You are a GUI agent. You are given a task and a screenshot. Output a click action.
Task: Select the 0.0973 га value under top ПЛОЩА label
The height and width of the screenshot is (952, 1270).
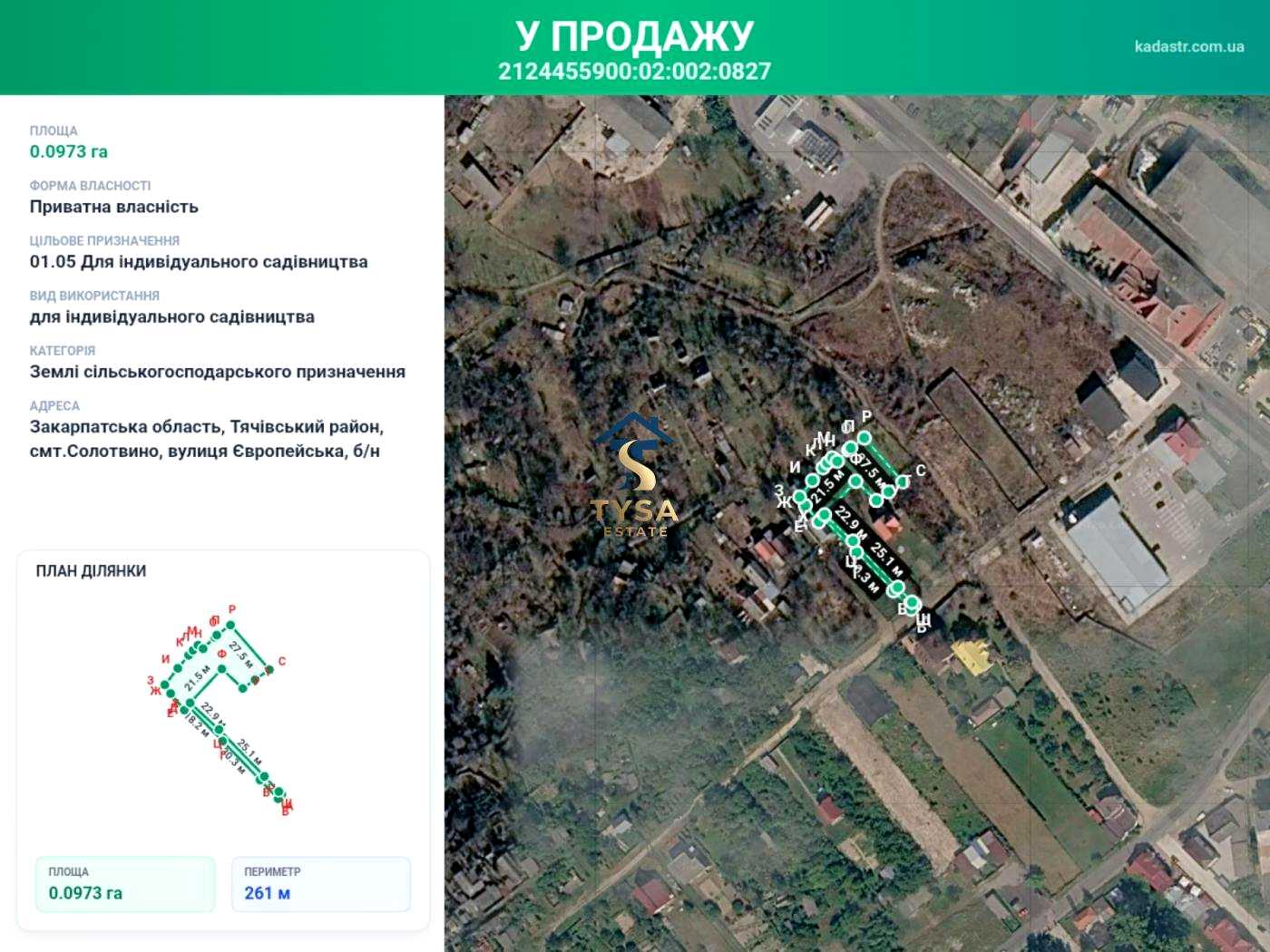[x=69, y=151]
